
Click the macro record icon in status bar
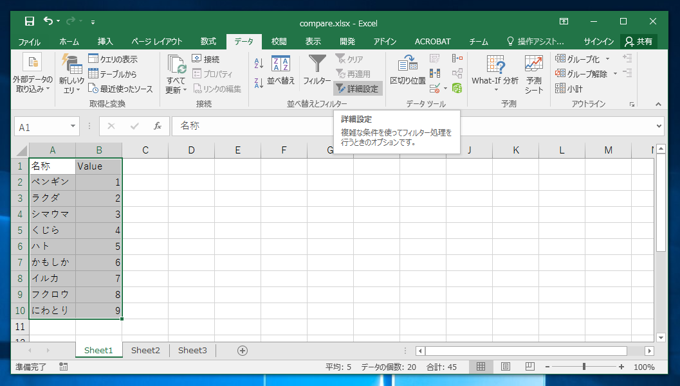tap(63, 367)
